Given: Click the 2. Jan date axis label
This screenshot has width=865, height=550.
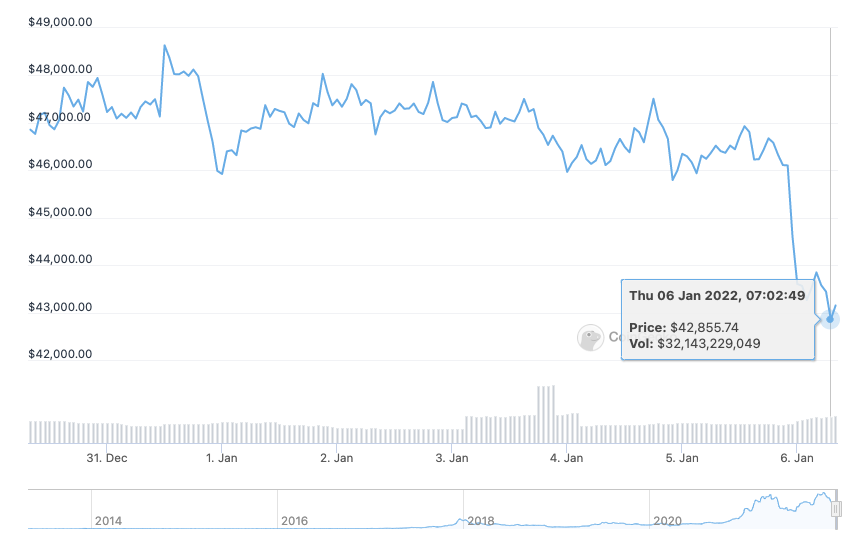Looking at the screenshot, I should point(337,459).
